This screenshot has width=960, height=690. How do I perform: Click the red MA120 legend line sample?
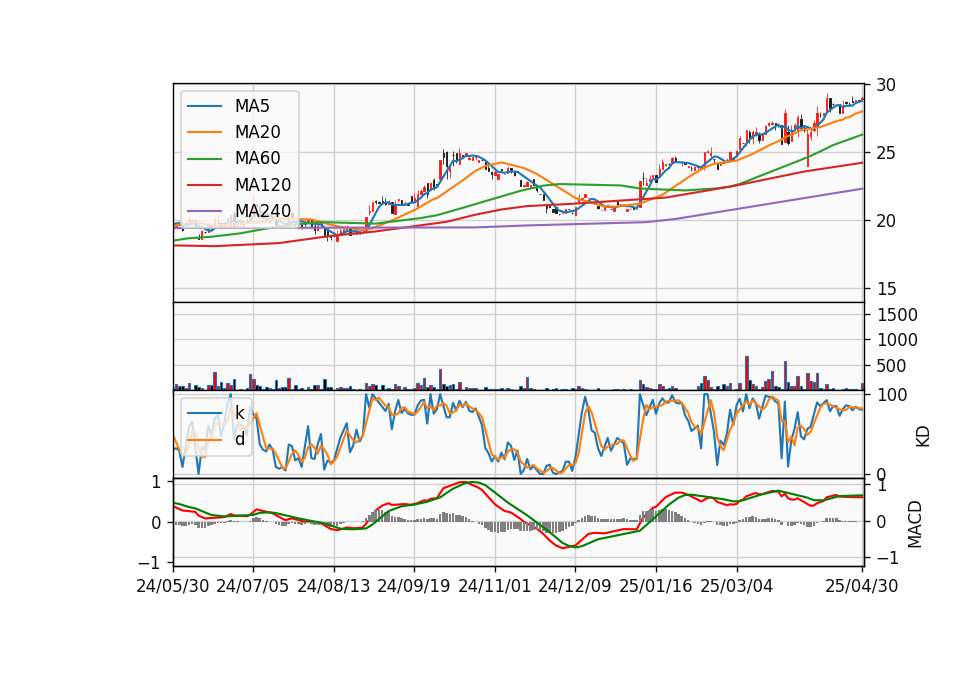[204, 185]
